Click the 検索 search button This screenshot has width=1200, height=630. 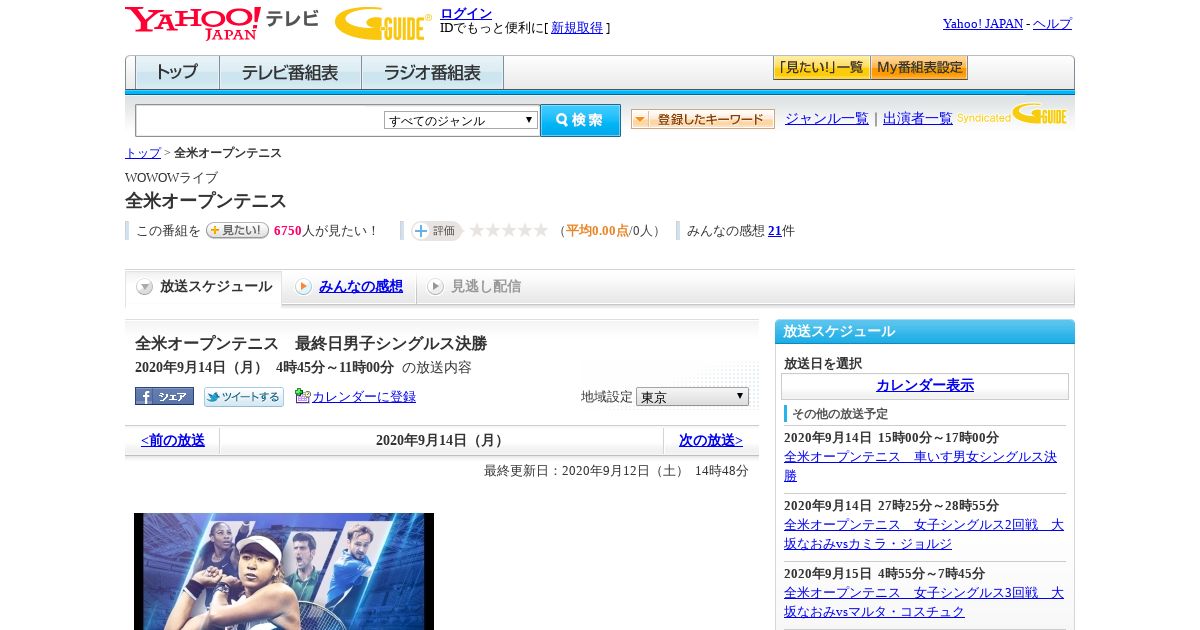(580, 120)
